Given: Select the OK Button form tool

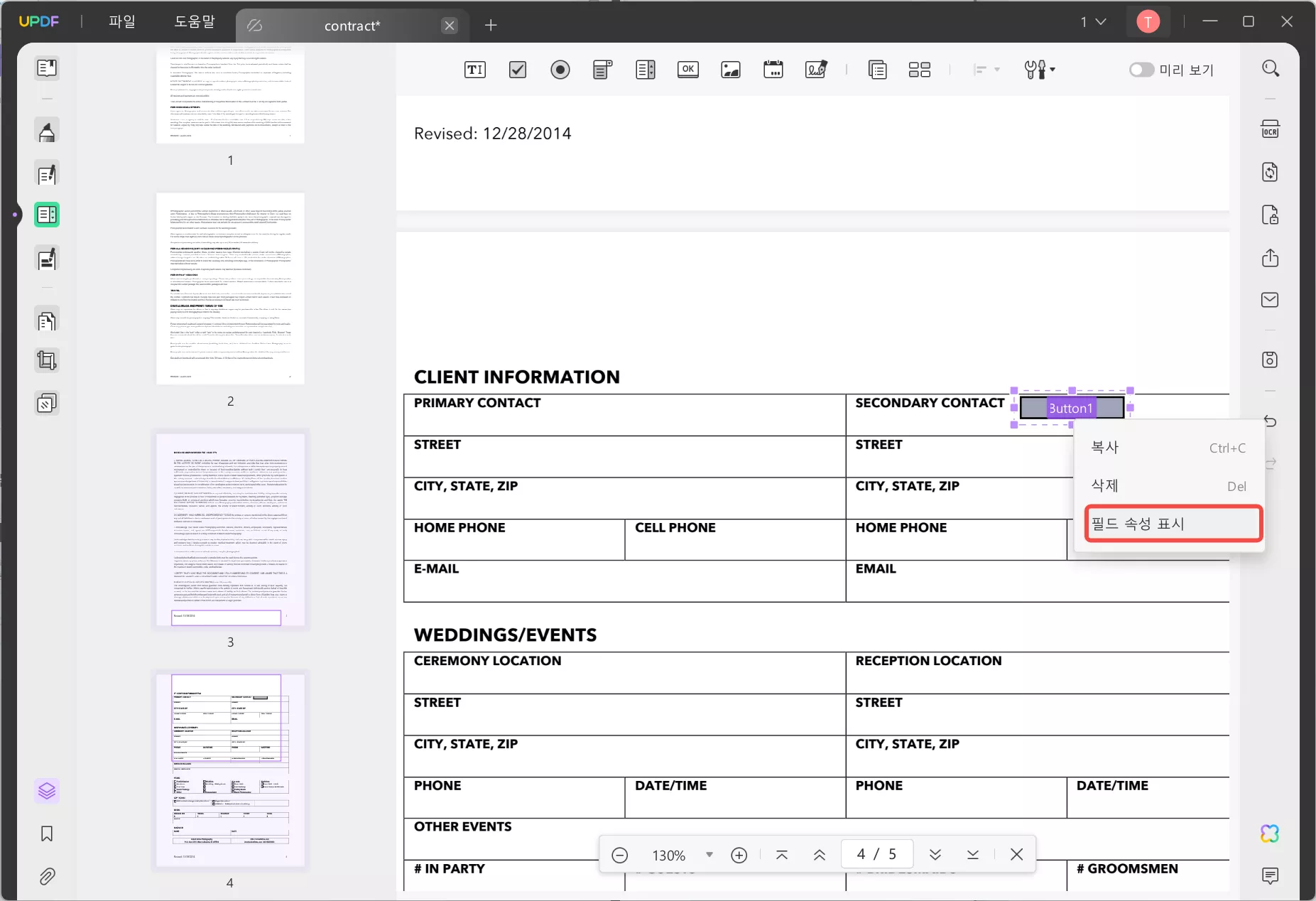Looking at the screenshot, I should (687, 70).
